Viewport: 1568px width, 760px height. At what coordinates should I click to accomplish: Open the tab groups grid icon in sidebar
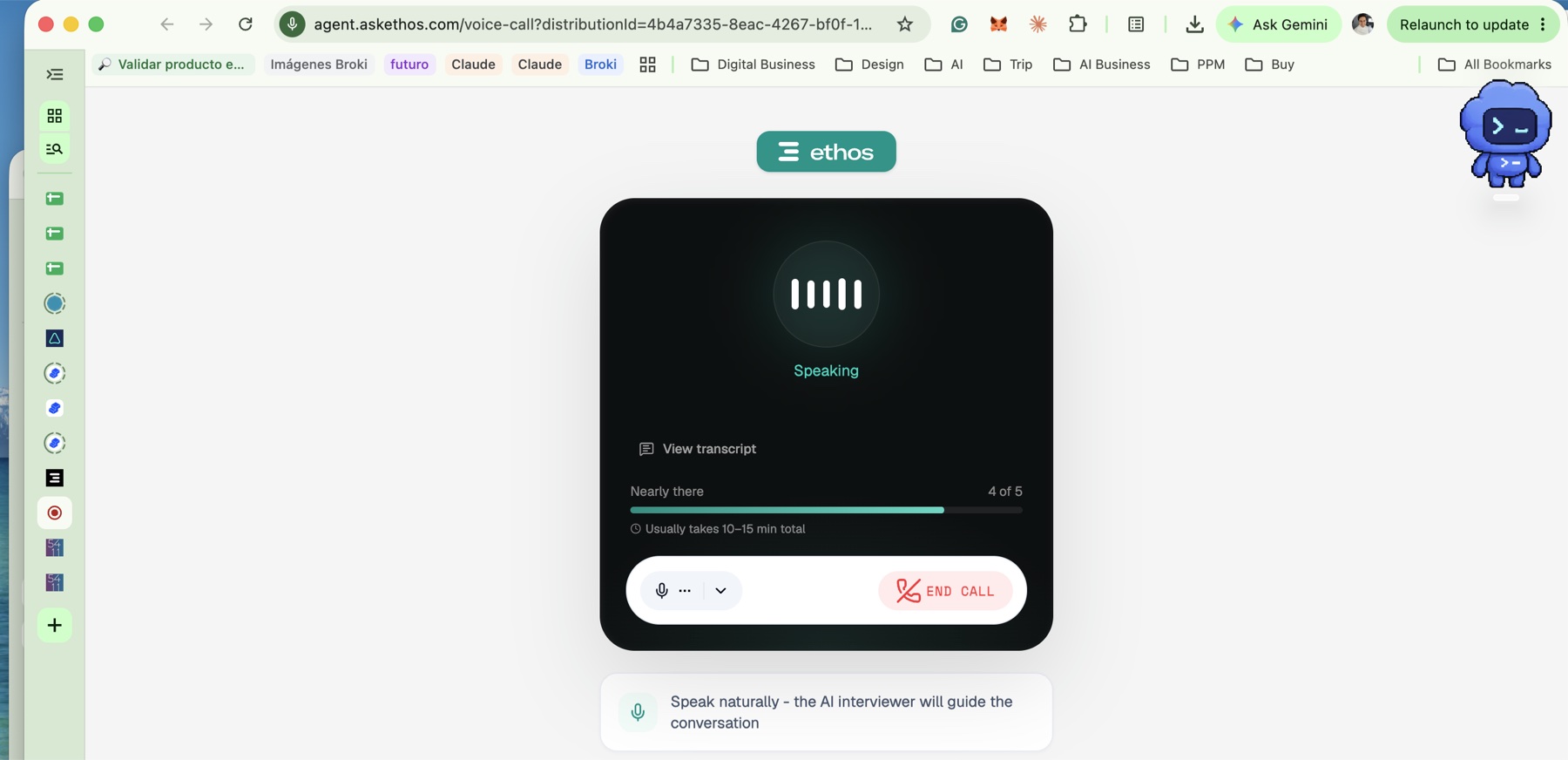[x=54, y=115]
